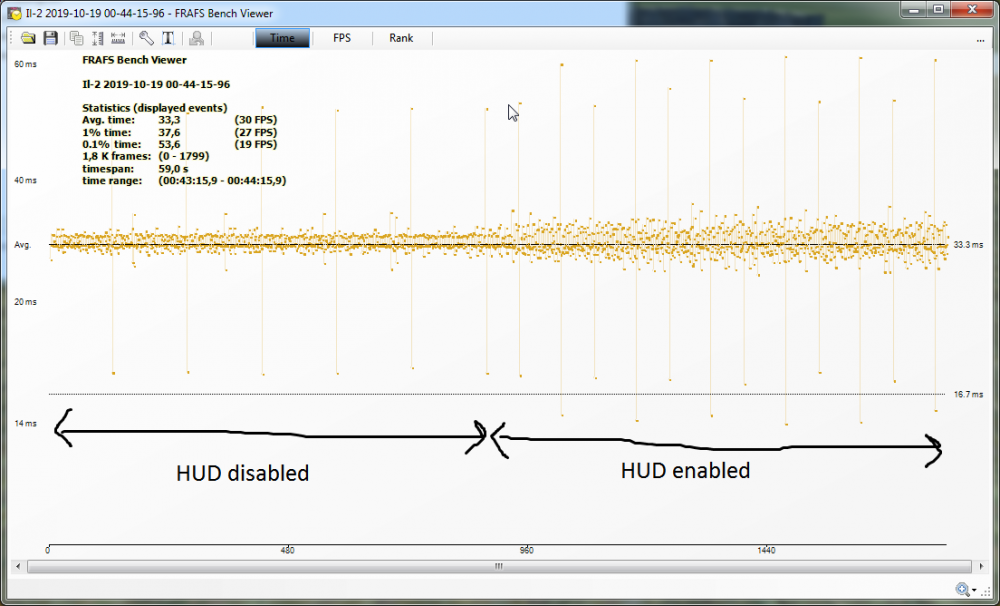Click the 'Avg.' y-axis label

click(22, 245)
